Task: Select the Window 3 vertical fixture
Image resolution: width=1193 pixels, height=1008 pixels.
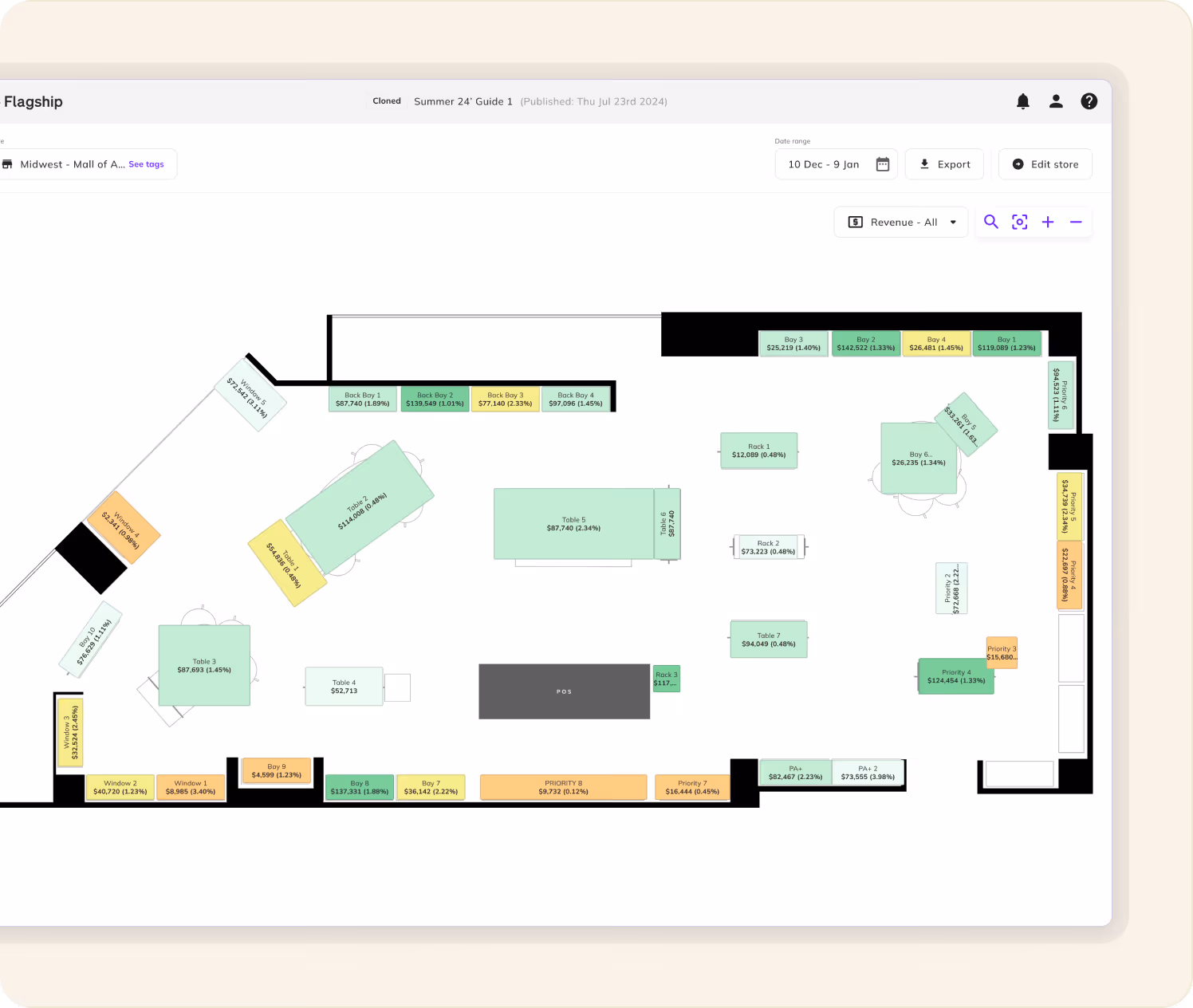Action: pyautogui.click(x=70, y=732)
